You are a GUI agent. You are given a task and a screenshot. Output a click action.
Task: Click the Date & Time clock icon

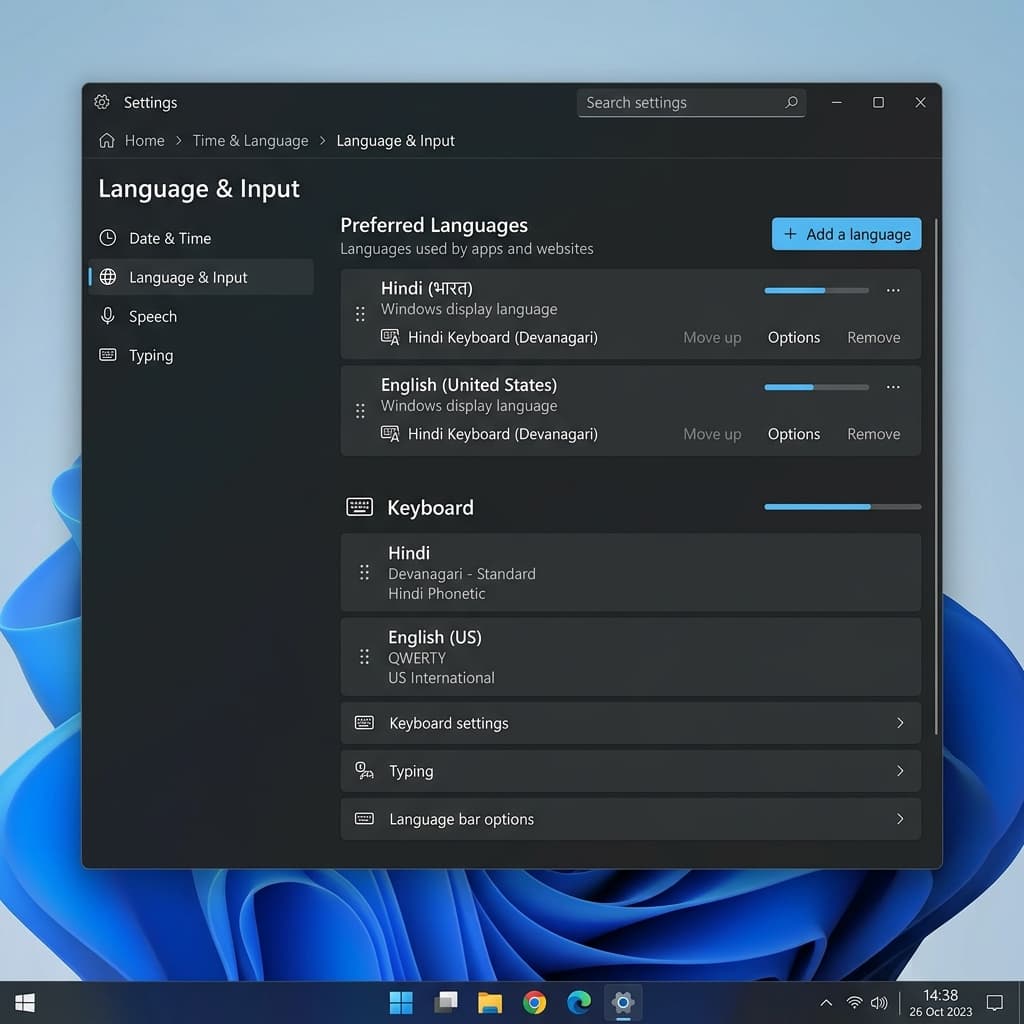pyautogui.click(x=108, y=238)
